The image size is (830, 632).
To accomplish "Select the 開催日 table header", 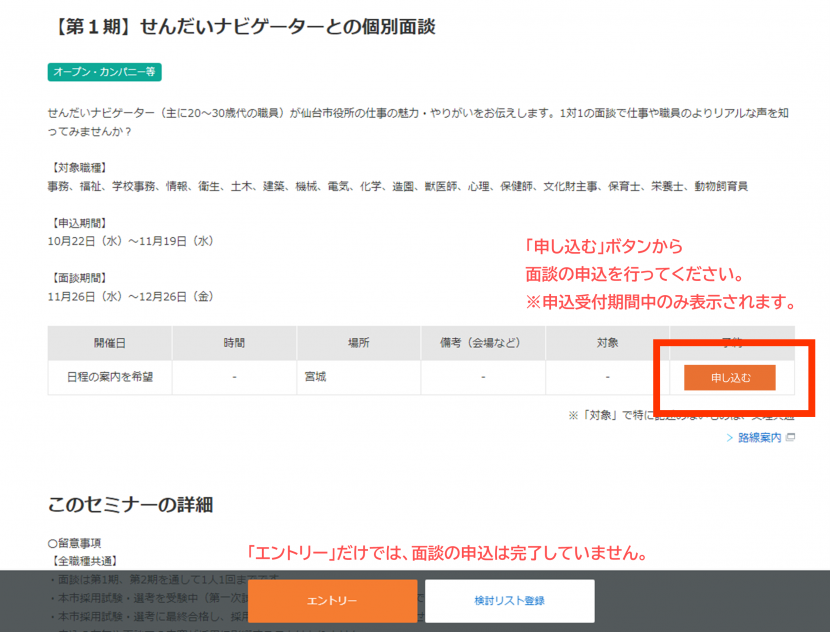I will 110,343.
